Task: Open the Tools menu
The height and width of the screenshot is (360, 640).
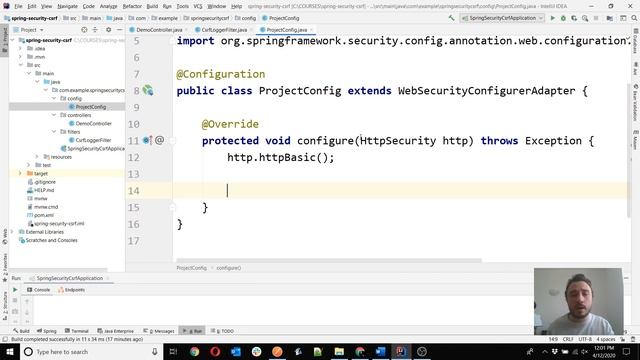Action: coord(182,7)
